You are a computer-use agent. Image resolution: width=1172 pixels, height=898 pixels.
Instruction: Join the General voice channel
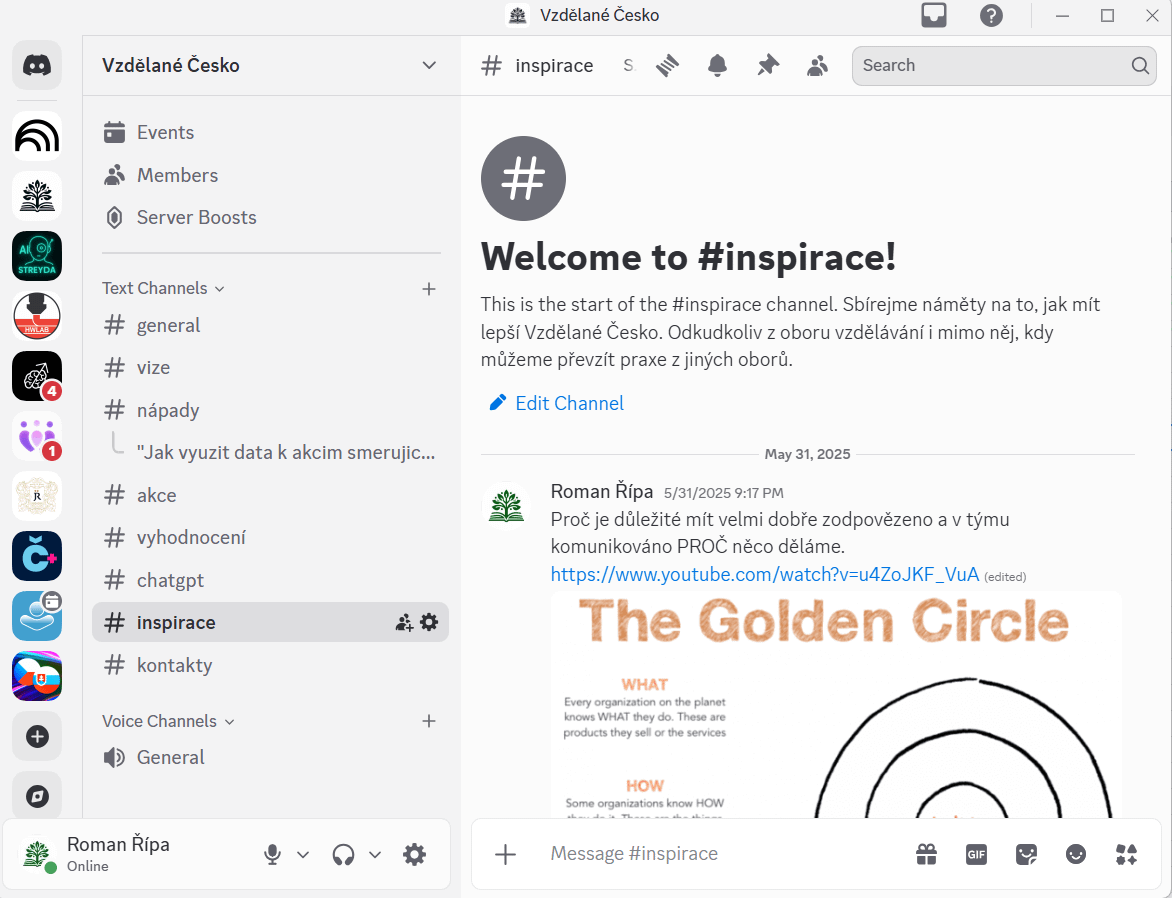[x=271, y=757]
